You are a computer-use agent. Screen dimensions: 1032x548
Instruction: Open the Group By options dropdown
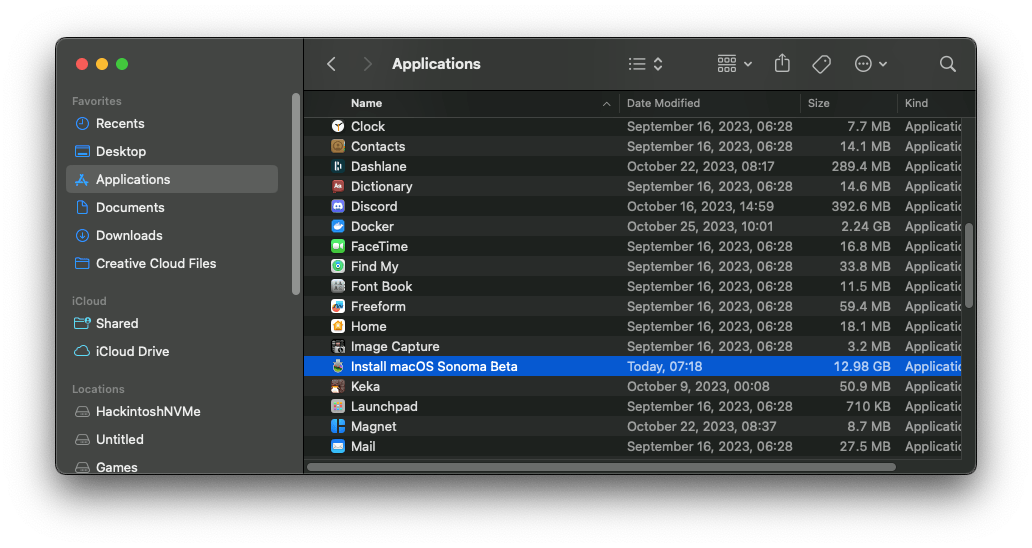click(x=734, y=64)
